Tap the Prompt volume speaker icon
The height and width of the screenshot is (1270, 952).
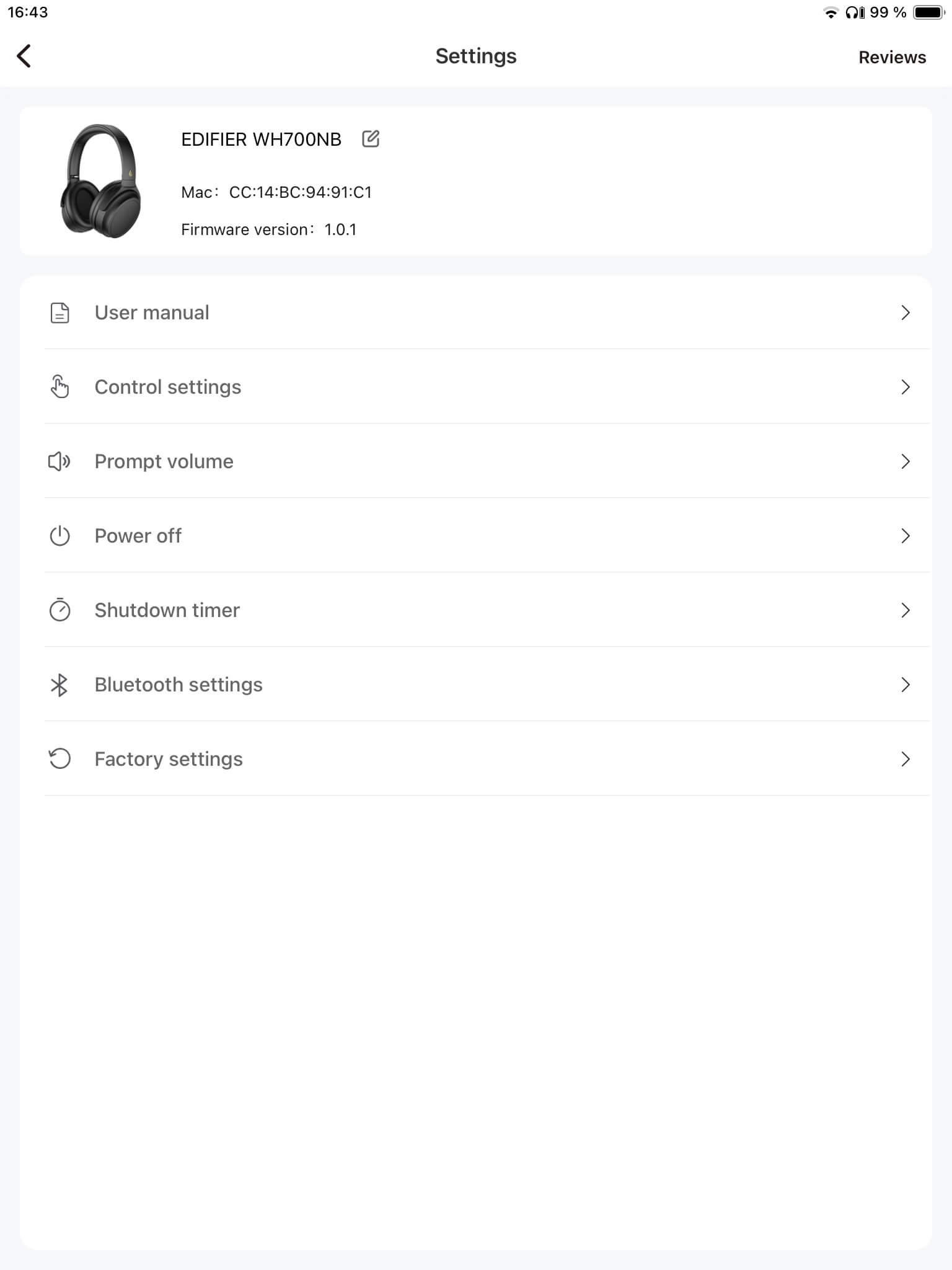(x=59, y=461)
